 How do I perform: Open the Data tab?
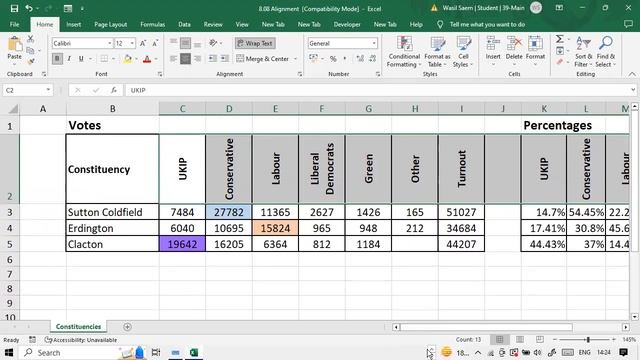(x=184, y=24)
